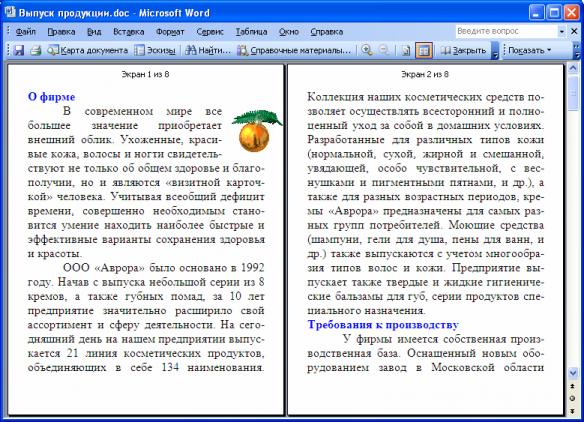
Task: Open the Сервис menu
Action: pos(210,32)
